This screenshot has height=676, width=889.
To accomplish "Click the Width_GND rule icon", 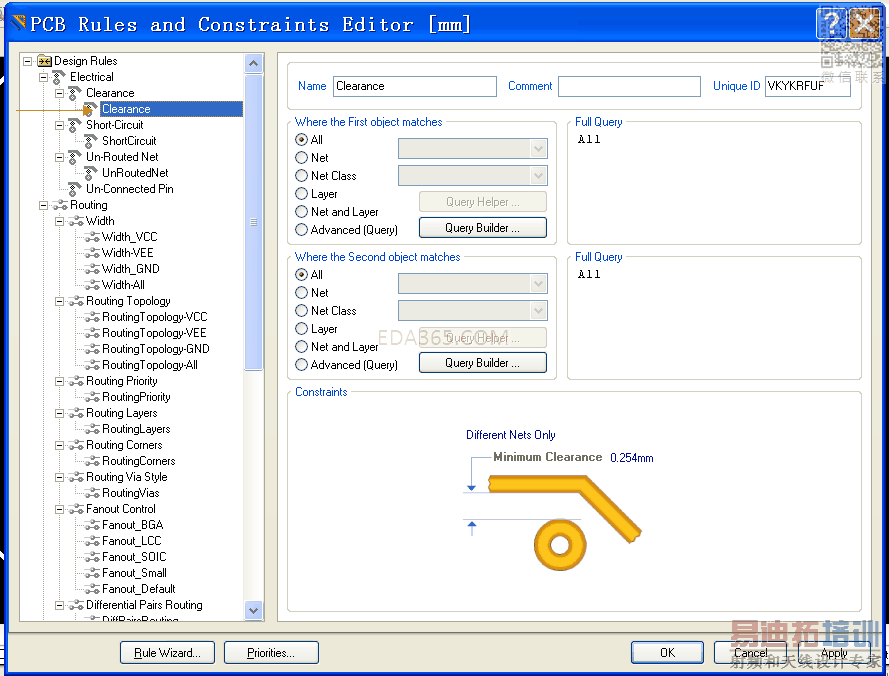I will tap(92, 269).
